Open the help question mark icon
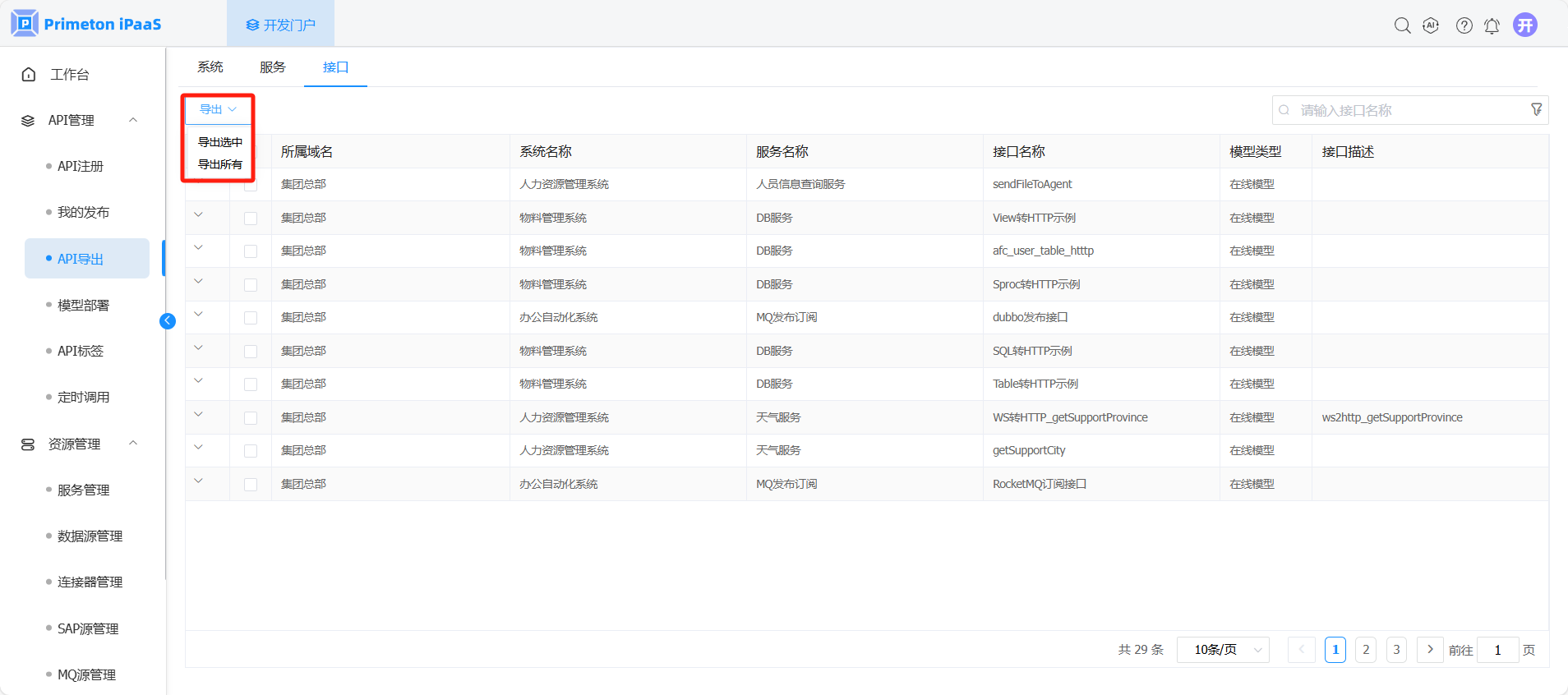This screenshot has height=695, width=1568. point(1464,25)
